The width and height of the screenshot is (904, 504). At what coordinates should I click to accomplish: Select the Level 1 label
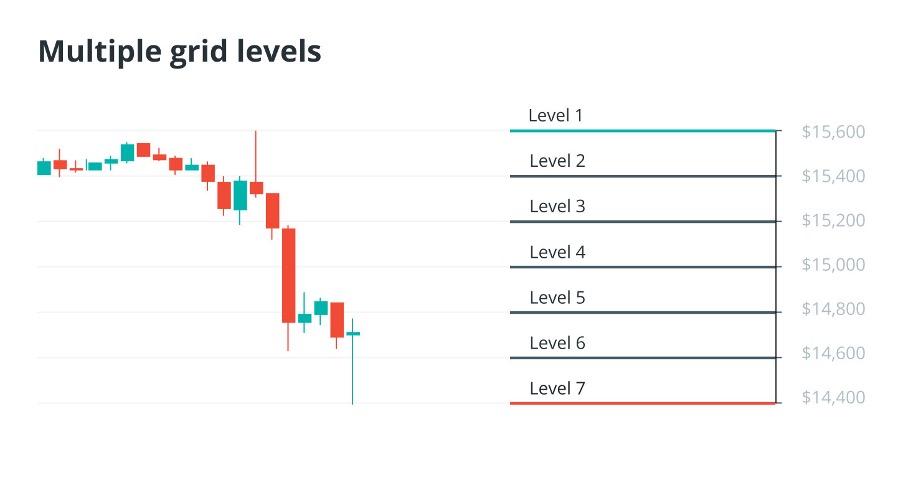pos(555,115)
